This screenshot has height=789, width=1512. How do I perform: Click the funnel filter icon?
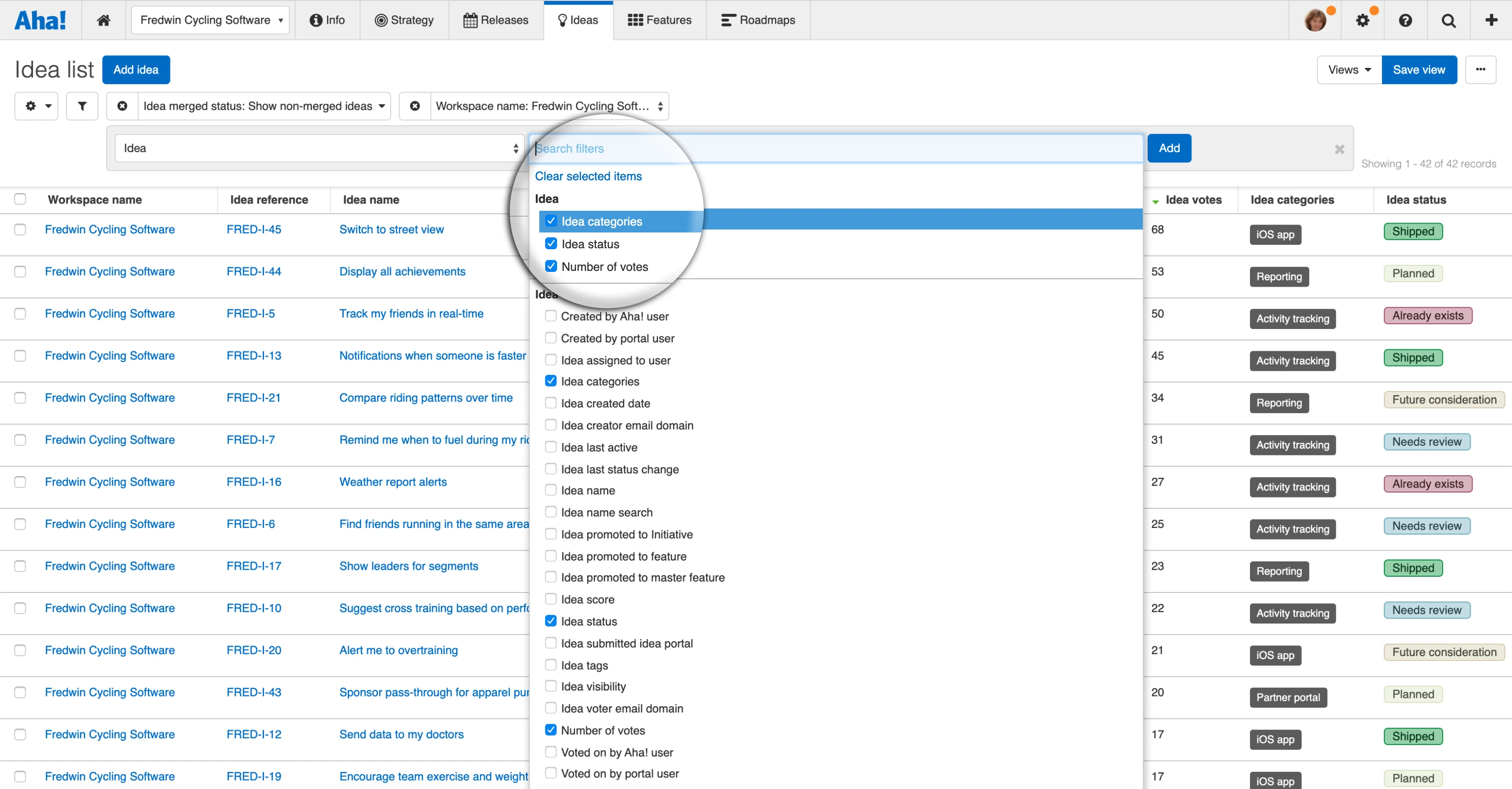tap(82, 106)
